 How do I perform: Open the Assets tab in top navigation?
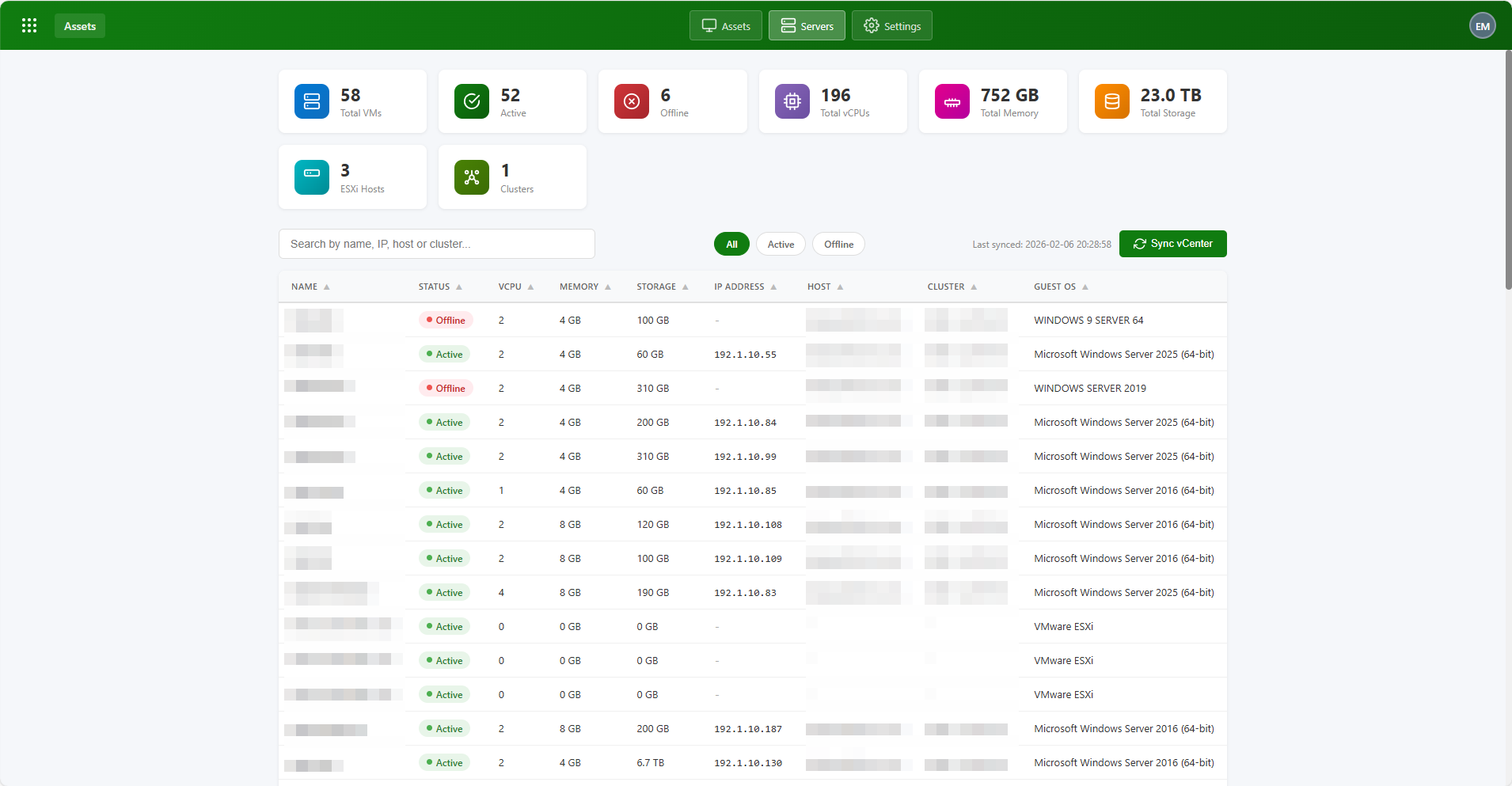726,26
